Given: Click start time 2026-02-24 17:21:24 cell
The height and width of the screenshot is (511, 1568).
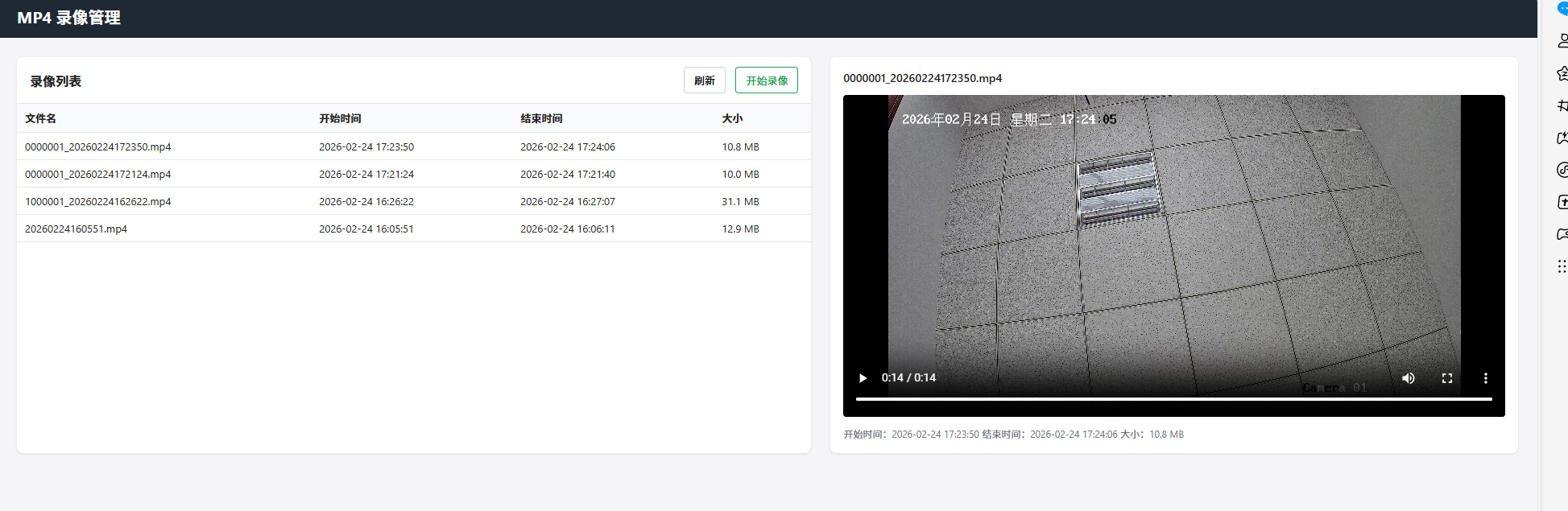Looking at the screenshot, I should point(366,174).
